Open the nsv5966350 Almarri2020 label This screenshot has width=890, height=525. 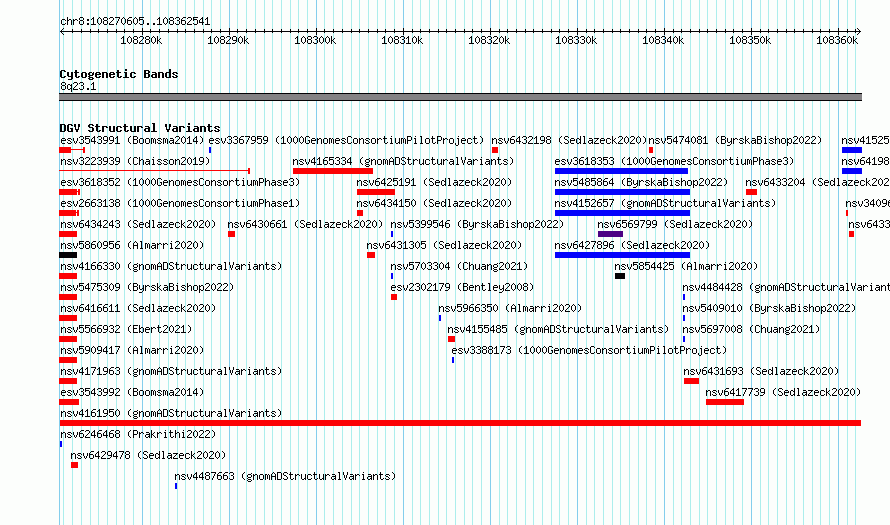pyautogui.click(x=510, y=308)
